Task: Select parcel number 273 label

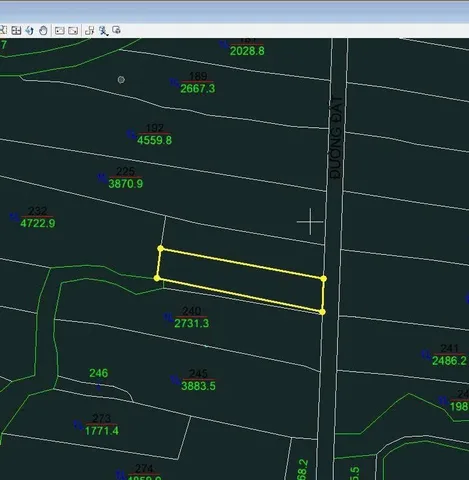Action: coord(101,418)
